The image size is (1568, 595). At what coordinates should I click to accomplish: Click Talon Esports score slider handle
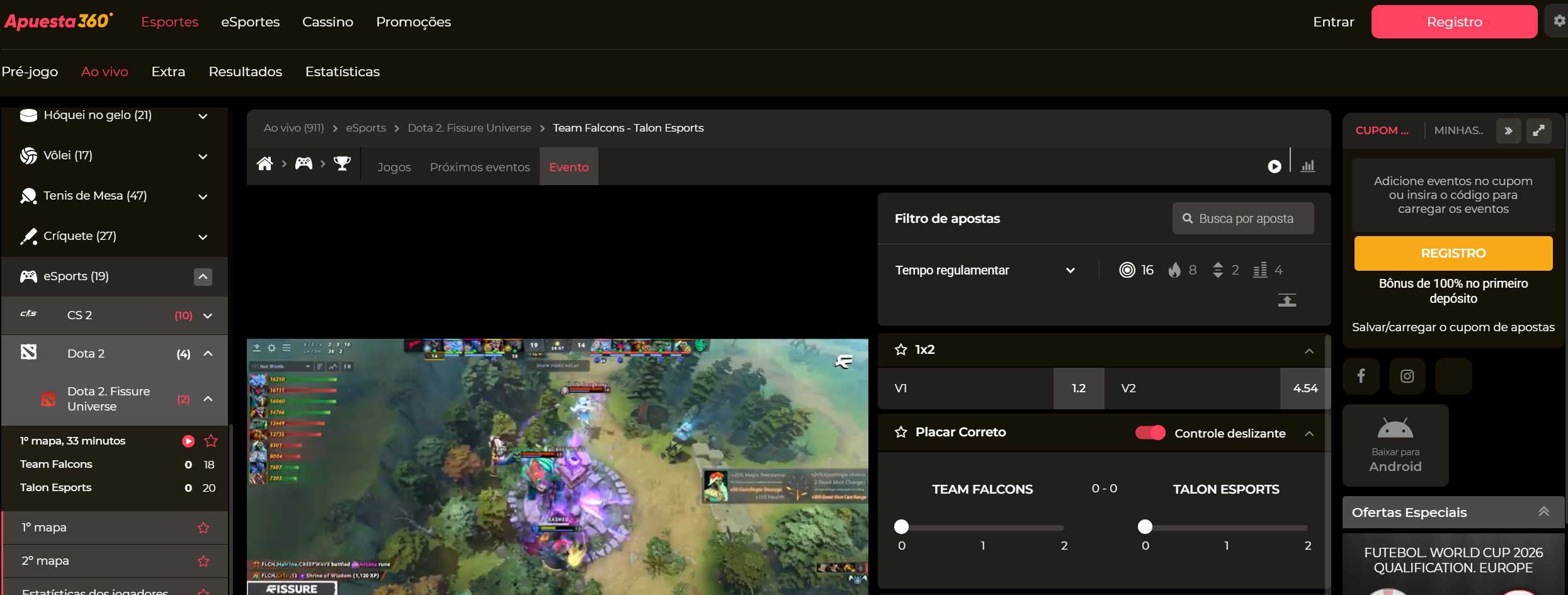(1145, 526)
